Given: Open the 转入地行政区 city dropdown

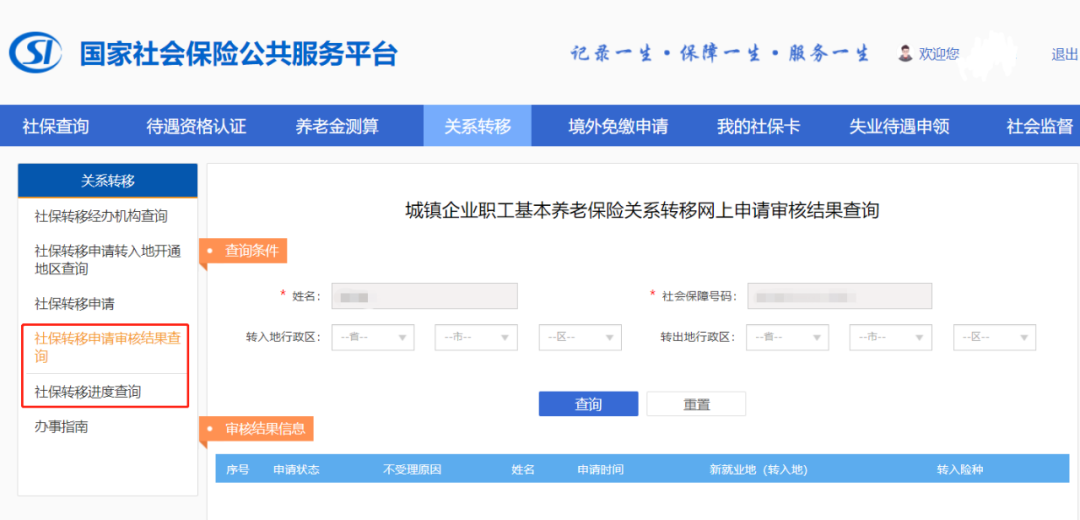Looking at the screenshot, I should (x=476, y=337).
